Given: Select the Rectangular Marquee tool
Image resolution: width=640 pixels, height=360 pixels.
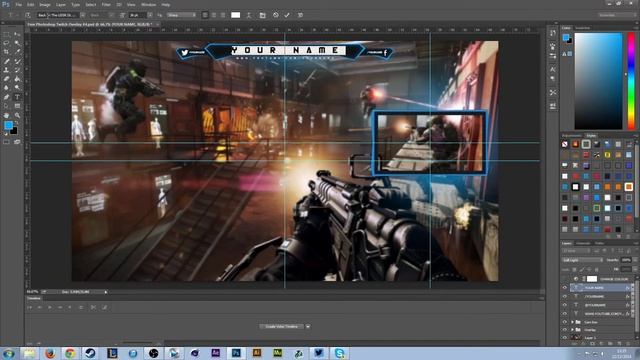Looking at the screenshot, I should click(7, 34).
